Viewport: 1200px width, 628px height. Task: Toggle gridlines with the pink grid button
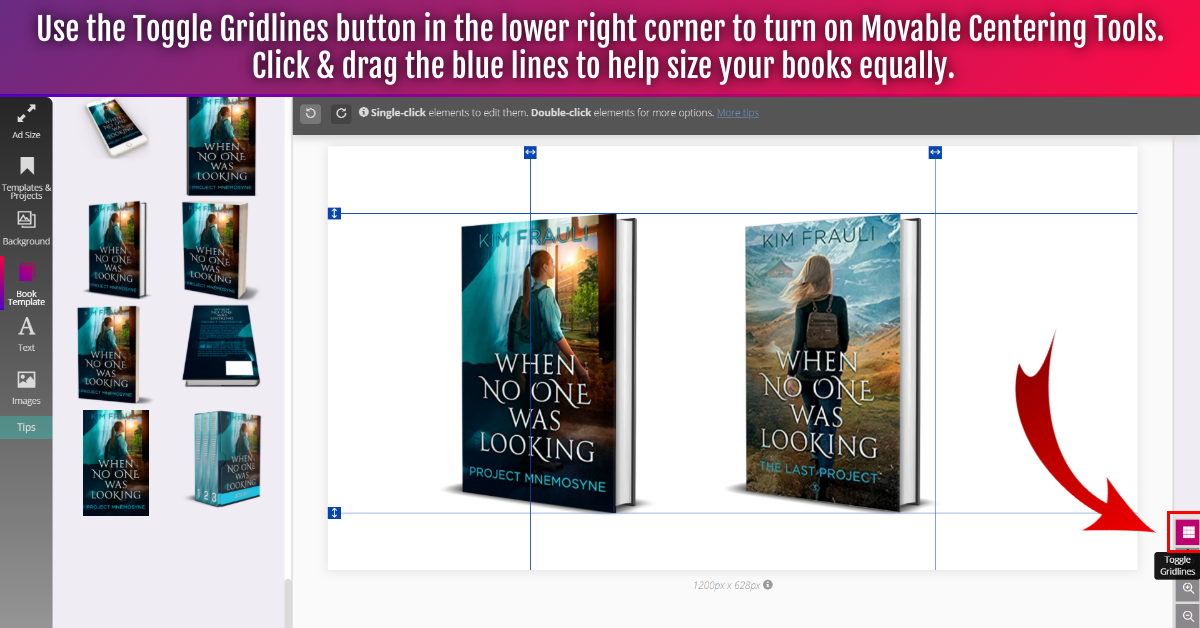click(x=1188, y=532)
